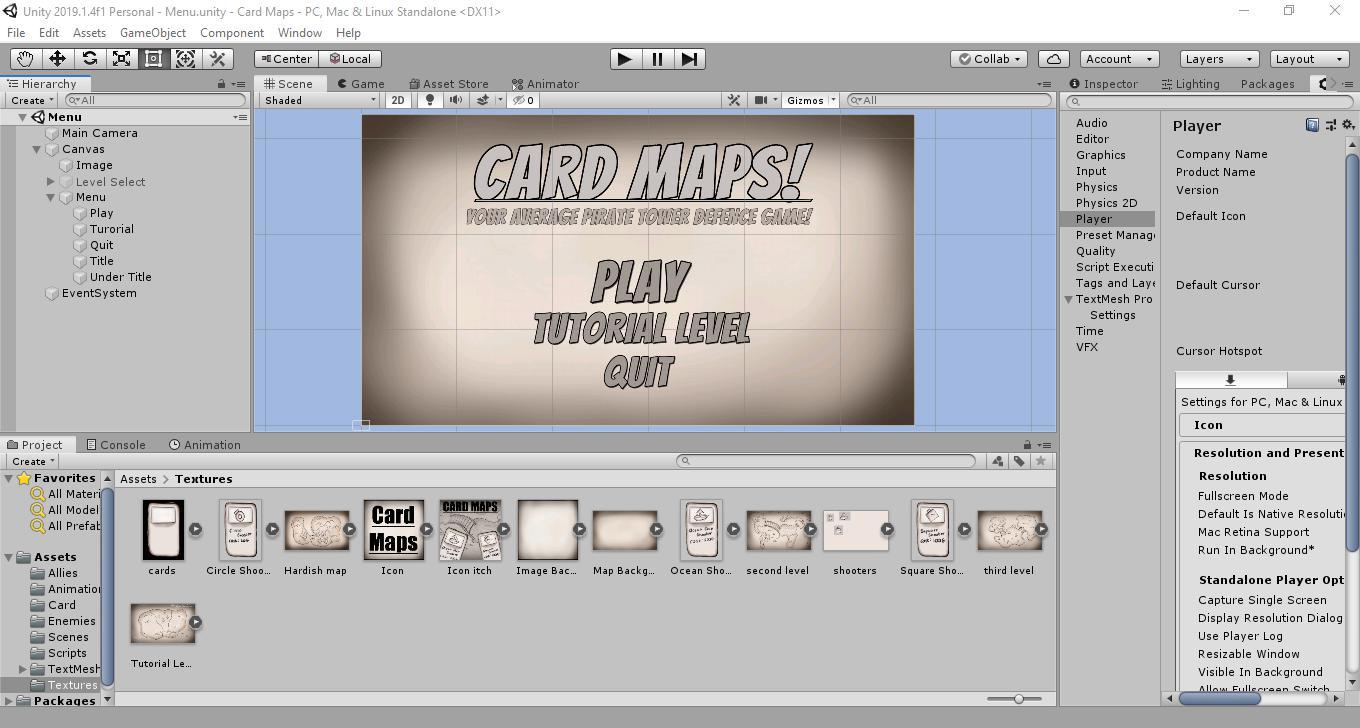Image resolution: width=1360 pixels, height=728 pixels.
Task: Open the Player settings gear icon
Action: click(1348, 124)
